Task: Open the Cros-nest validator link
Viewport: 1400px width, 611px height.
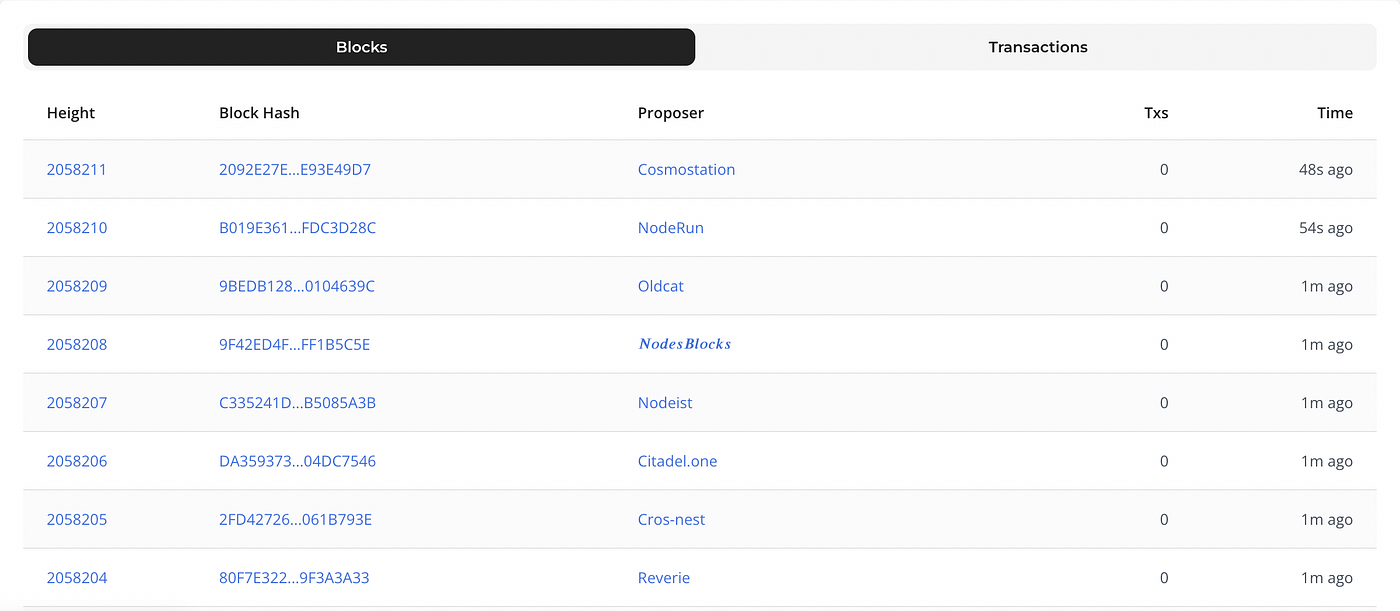Action: (x=672, y=520)
